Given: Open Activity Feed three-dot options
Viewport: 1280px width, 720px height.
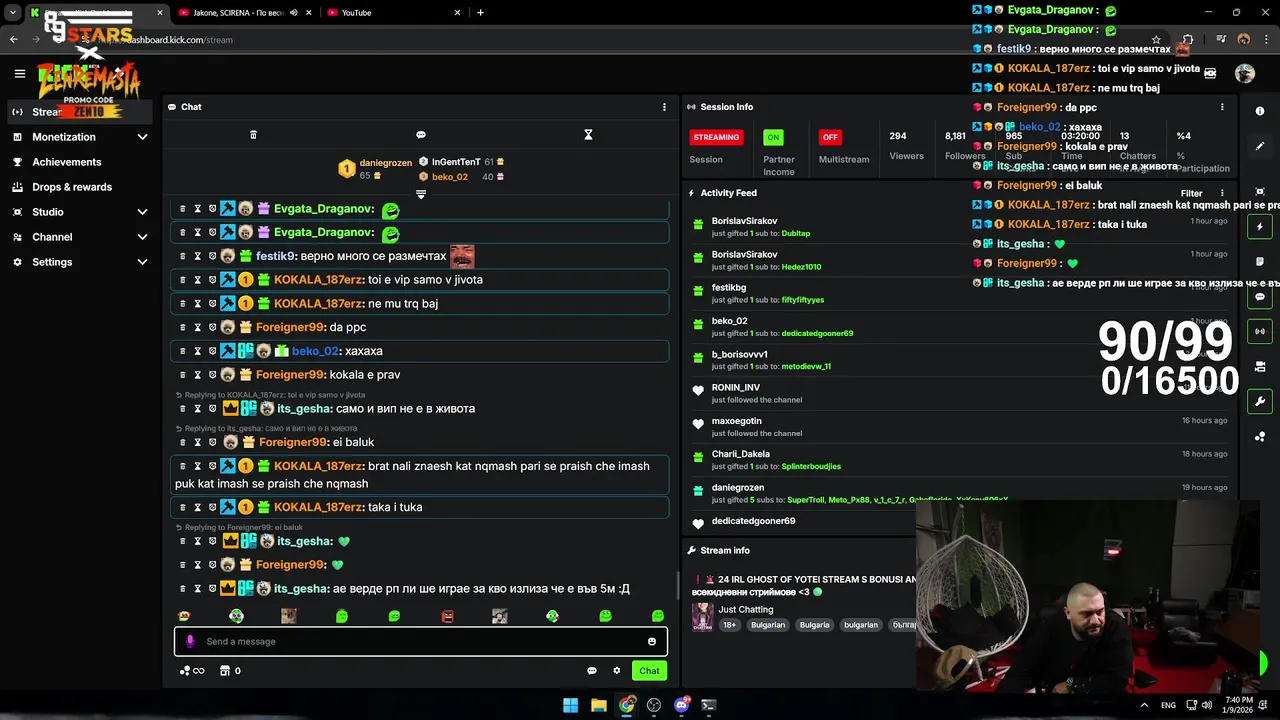Looking at the screenshot, I should click(x=1221, y=193).
